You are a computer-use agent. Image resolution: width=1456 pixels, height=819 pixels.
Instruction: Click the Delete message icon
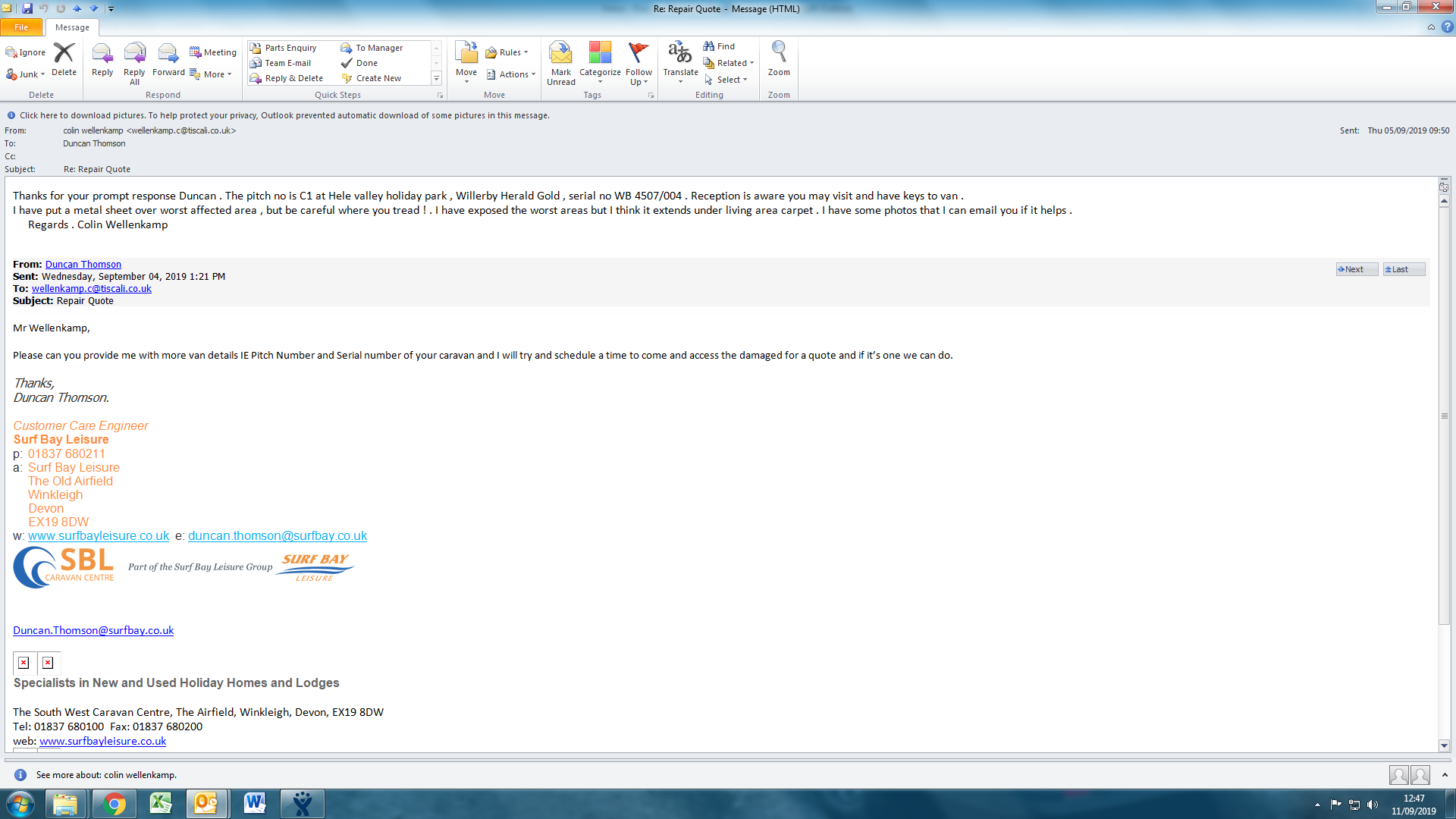[x=64, y=59]
